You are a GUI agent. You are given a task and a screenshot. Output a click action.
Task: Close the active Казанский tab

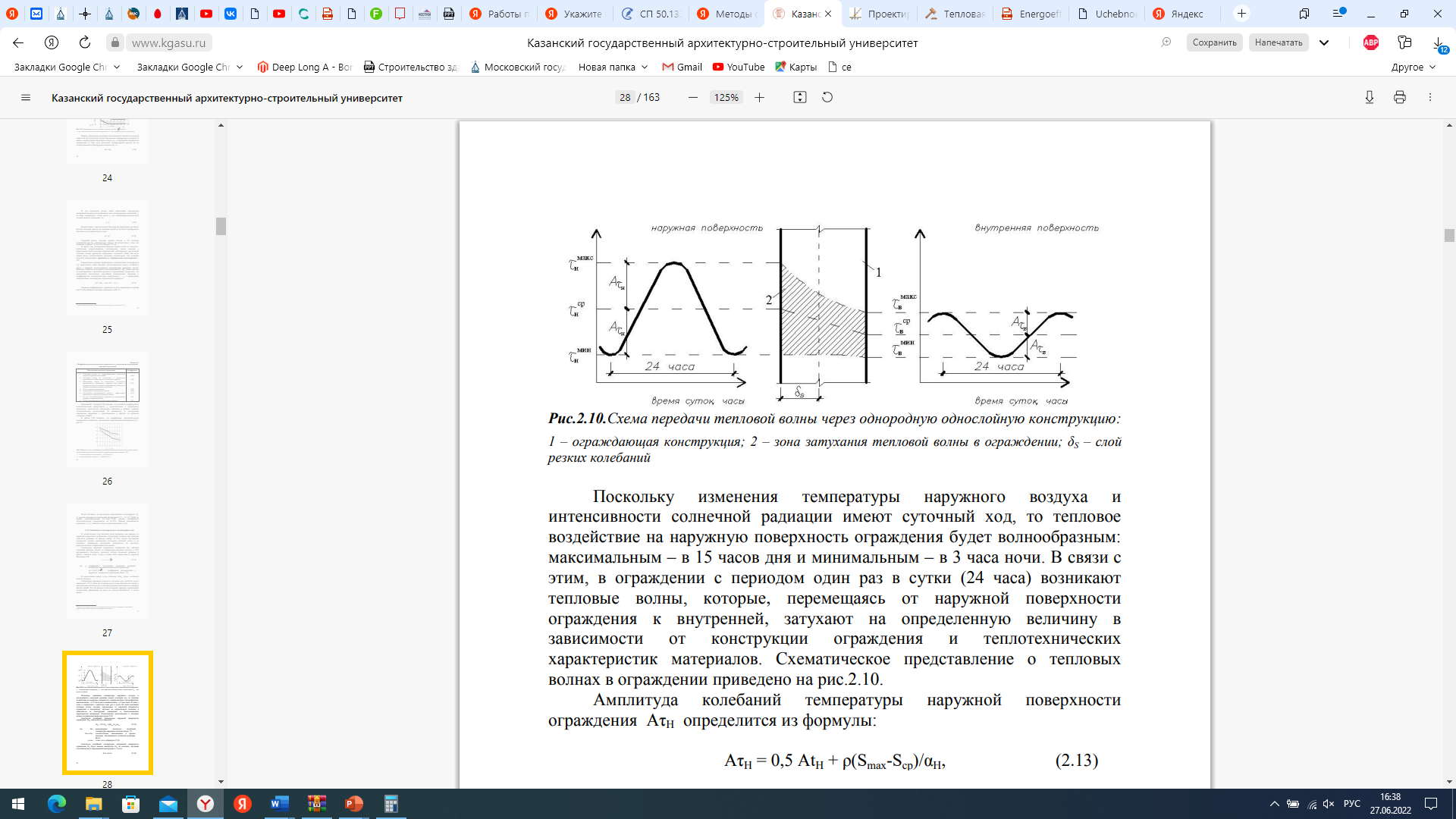(828, 14)
